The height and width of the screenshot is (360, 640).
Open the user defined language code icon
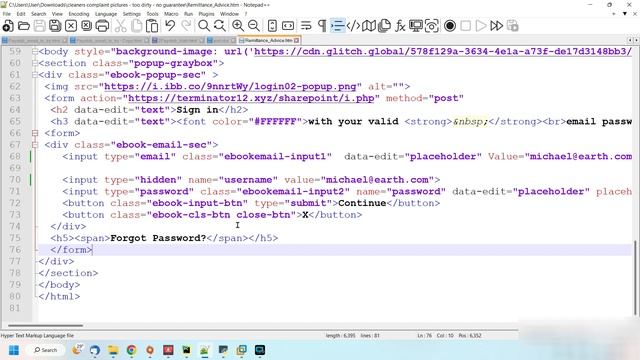(353, 26)
